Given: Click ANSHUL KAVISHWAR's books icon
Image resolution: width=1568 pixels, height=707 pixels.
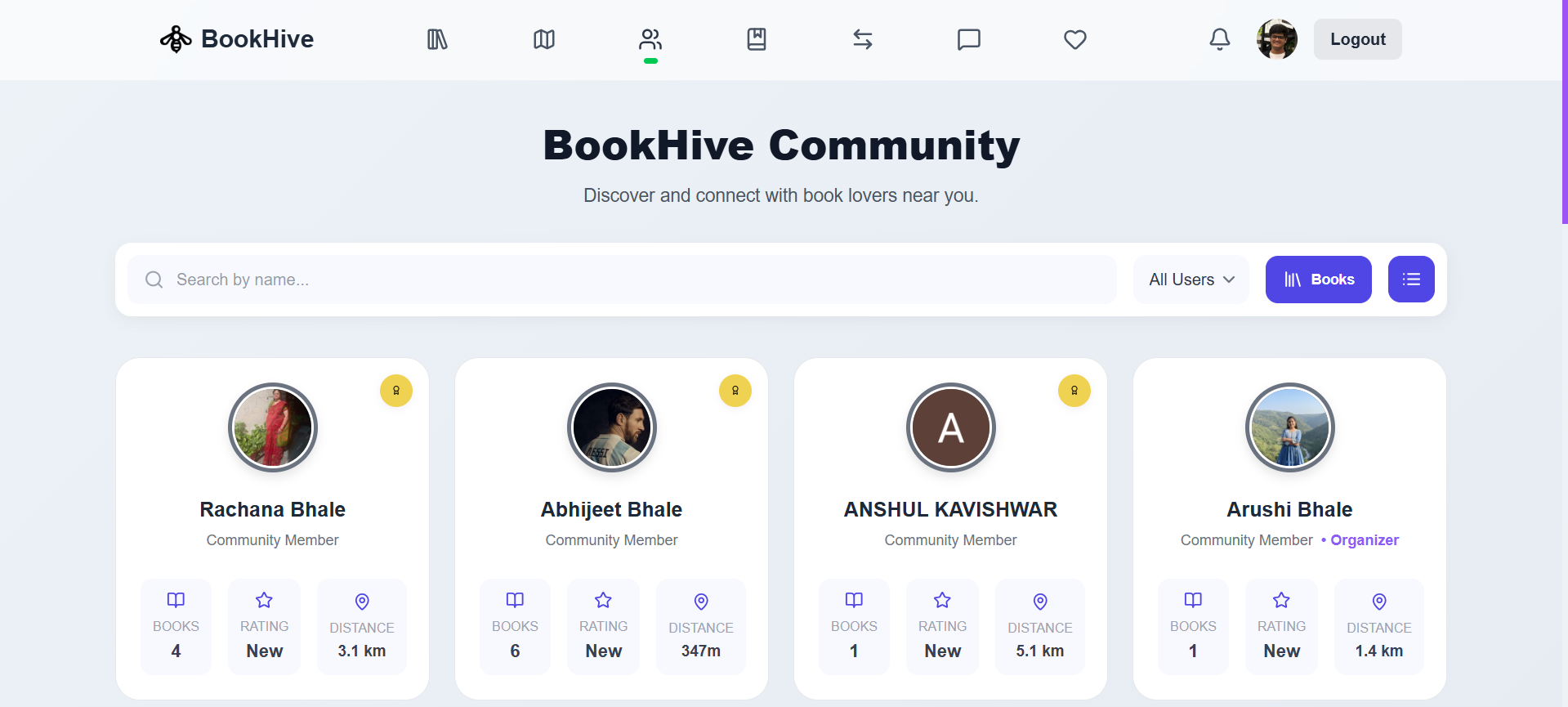Looking at the screenshot, I should click(854, 600).
